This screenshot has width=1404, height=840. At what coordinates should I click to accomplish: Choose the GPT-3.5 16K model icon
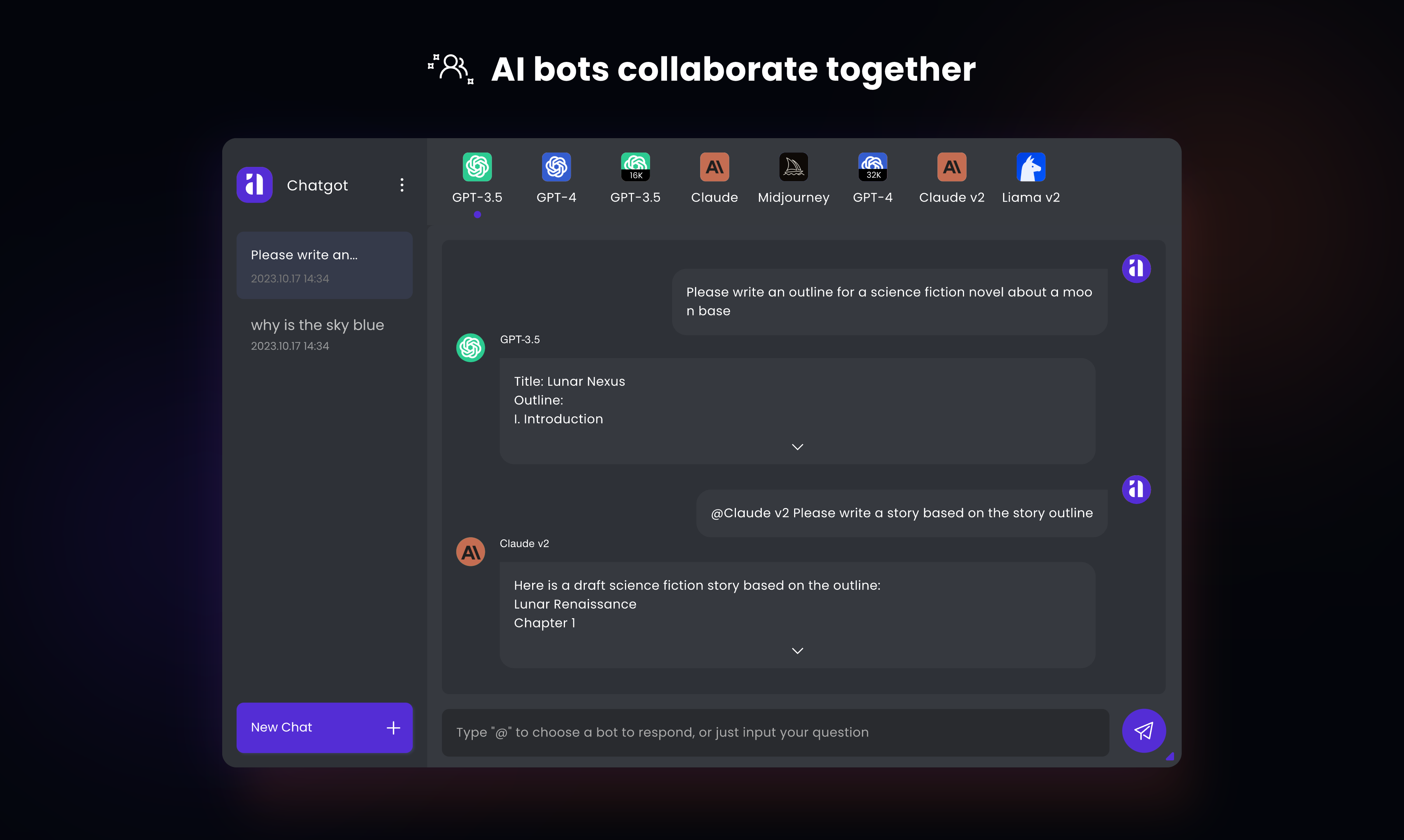[x=635, y=167]
